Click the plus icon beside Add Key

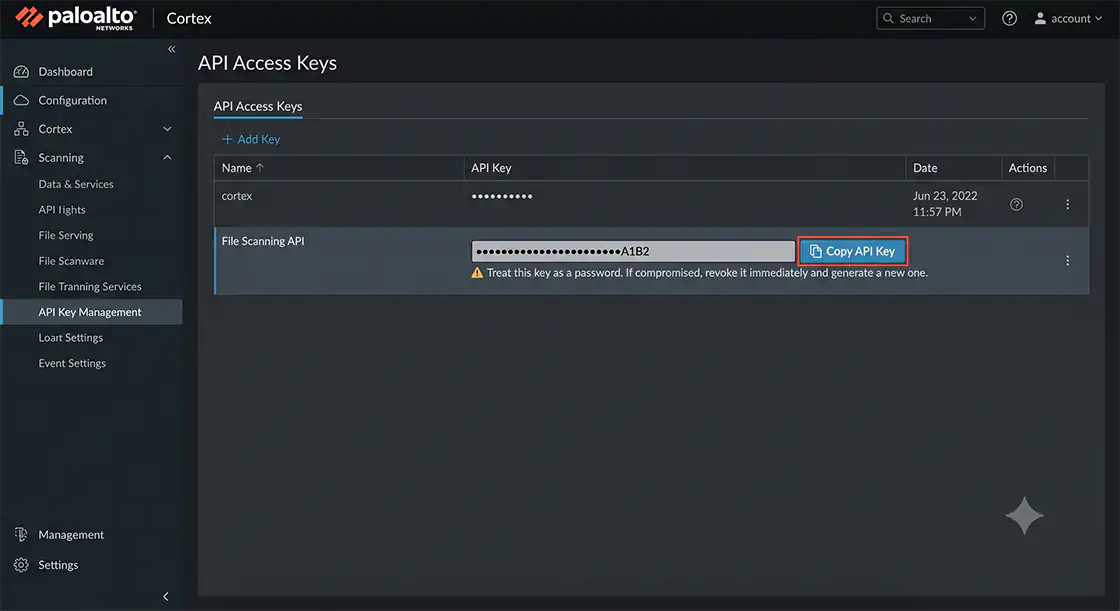(x=227, y=139)
